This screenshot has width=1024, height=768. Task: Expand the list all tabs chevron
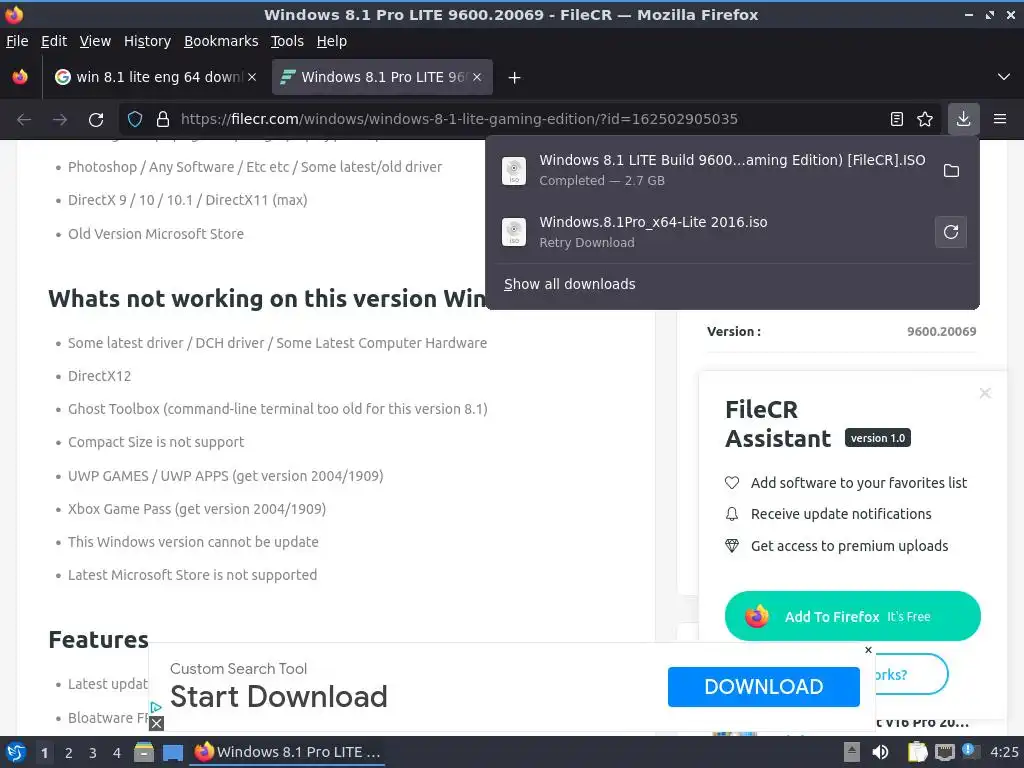(x=1004, y=77)
